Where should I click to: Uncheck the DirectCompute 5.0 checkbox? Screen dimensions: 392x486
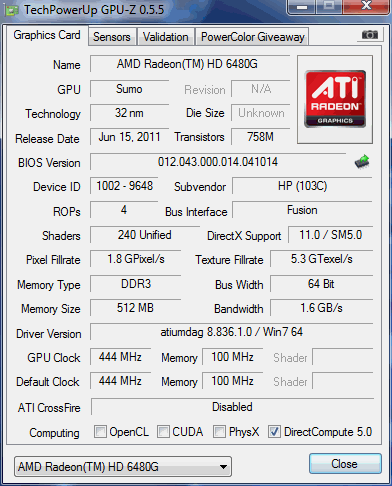[x=274, y=431]
